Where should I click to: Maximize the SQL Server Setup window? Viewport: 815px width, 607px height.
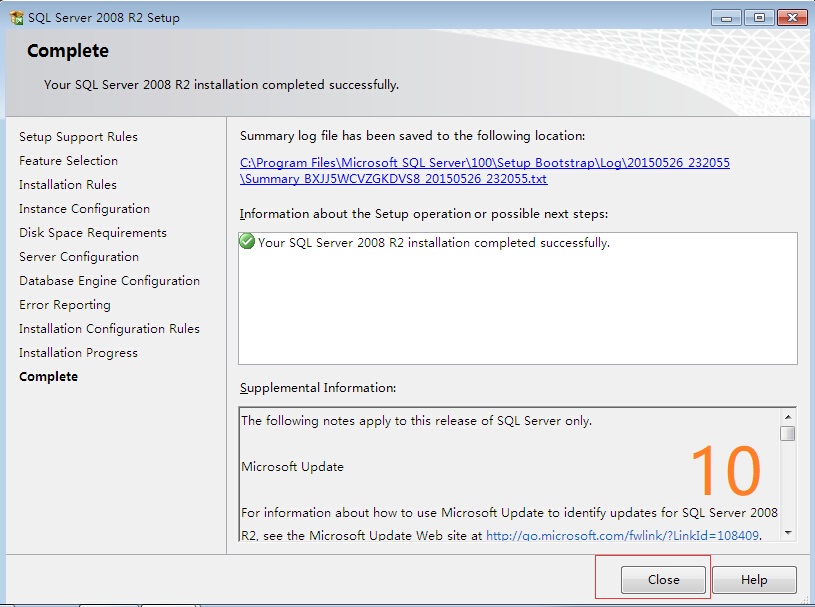(759, 17)
